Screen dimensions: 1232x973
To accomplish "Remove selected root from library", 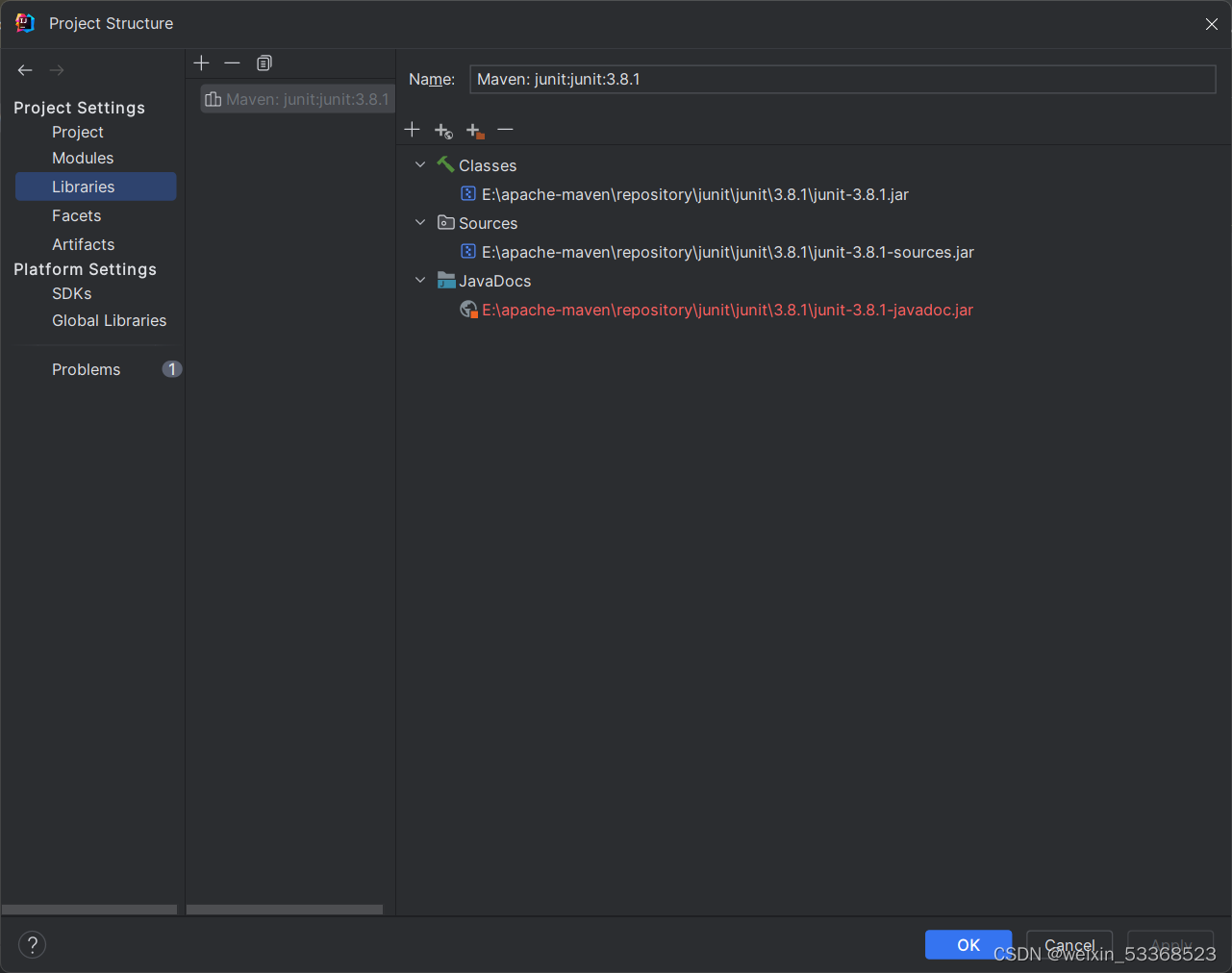I will point(505,130).
